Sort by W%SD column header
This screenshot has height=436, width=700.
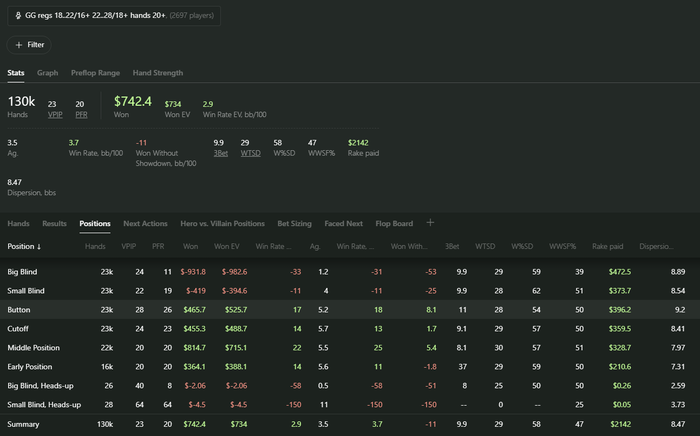pos(522,246)
